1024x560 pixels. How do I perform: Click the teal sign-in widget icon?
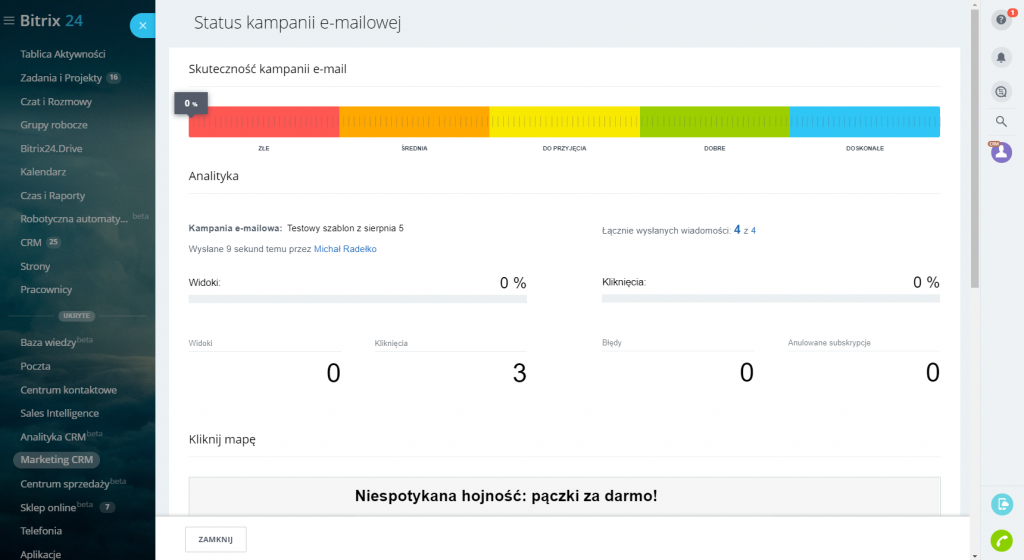(1001, 504)
